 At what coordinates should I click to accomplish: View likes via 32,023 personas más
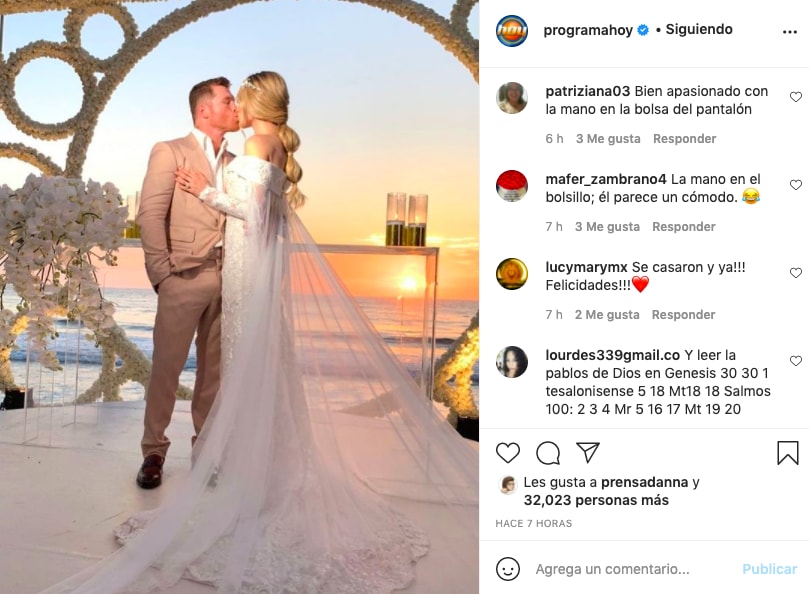click(596, 500)
